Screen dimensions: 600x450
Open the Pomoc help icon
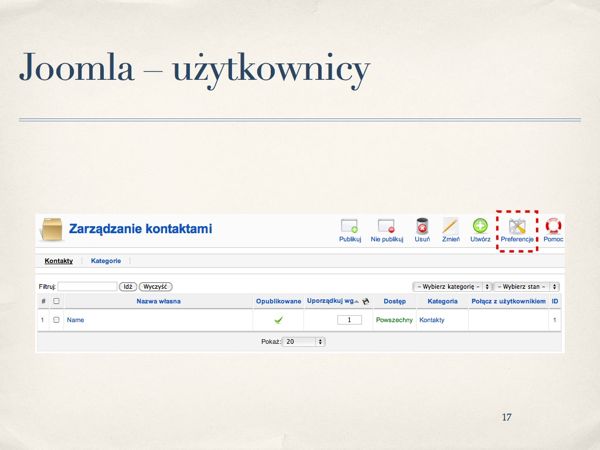pos(553,227)
